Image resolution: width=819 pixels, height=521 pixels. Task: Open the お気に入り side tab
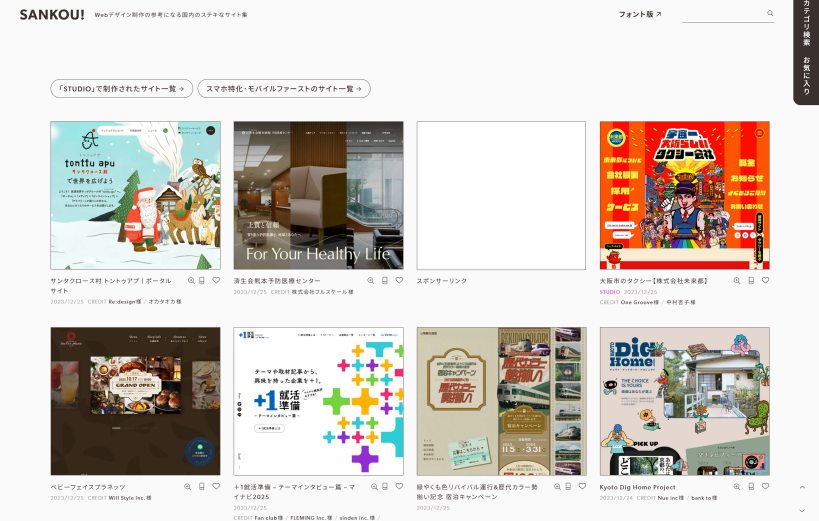click(806, 76)
